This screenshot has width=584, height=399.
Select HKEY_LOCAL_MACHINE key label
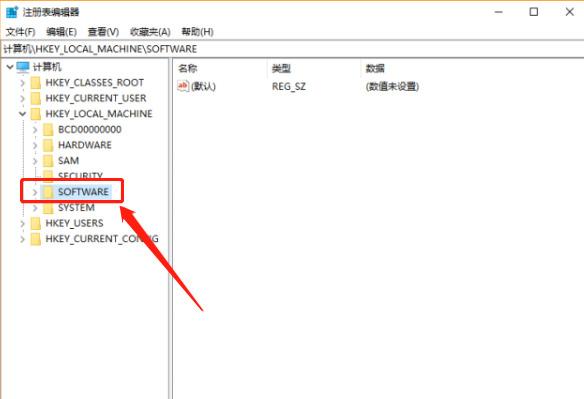[x=99, y=114]
